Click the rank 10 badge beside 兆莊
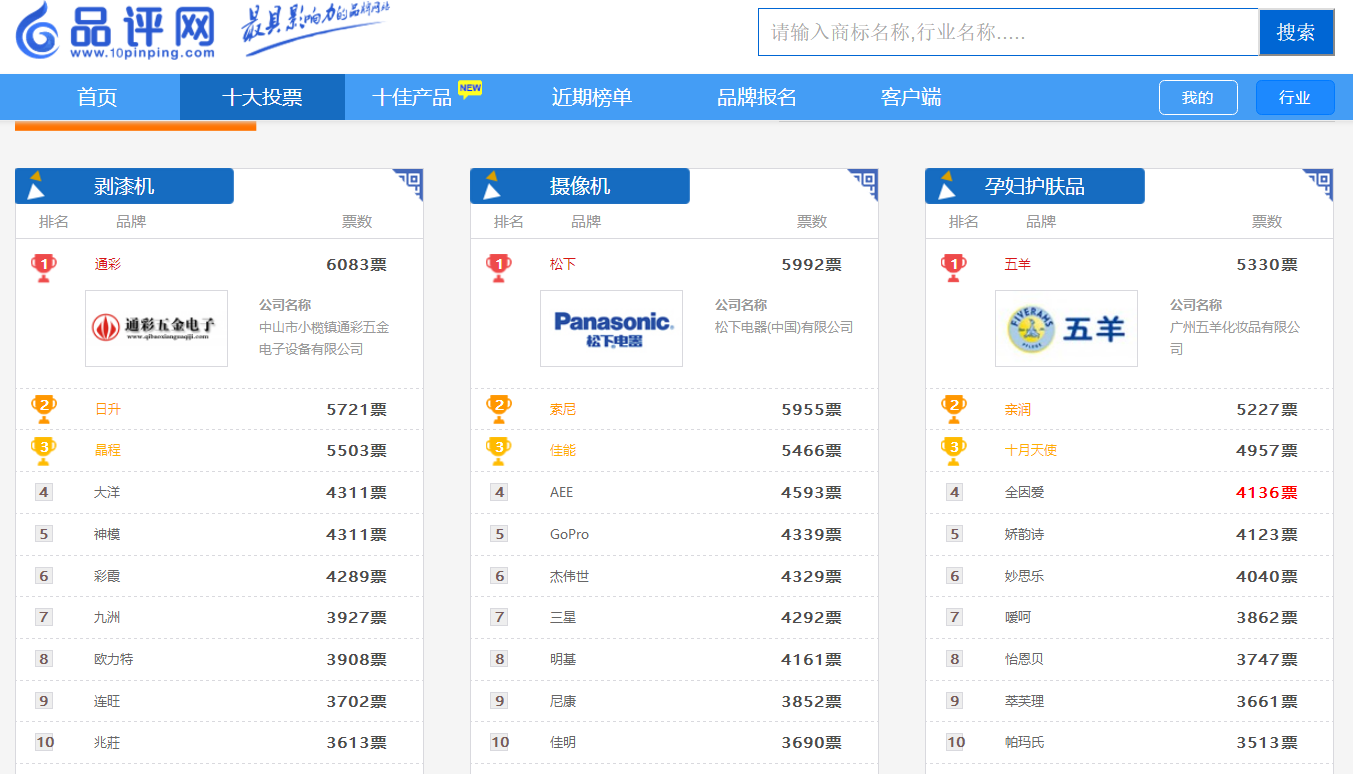This screenshot has width=1353, height=774. click(x=45, y=742)
